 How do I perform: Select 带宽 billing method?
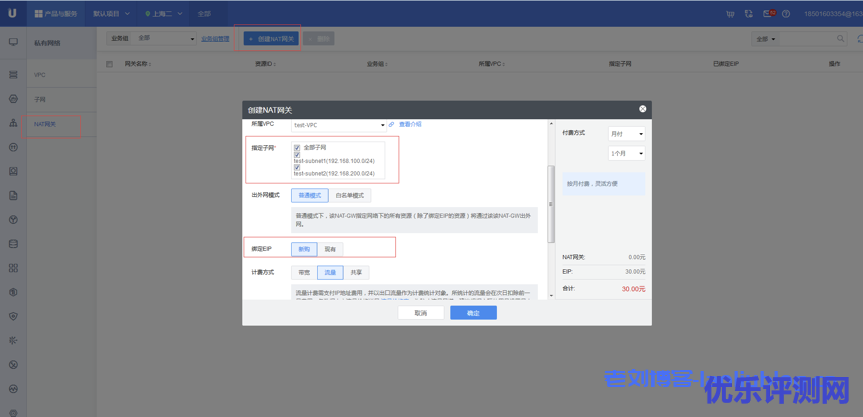point(304,272)
